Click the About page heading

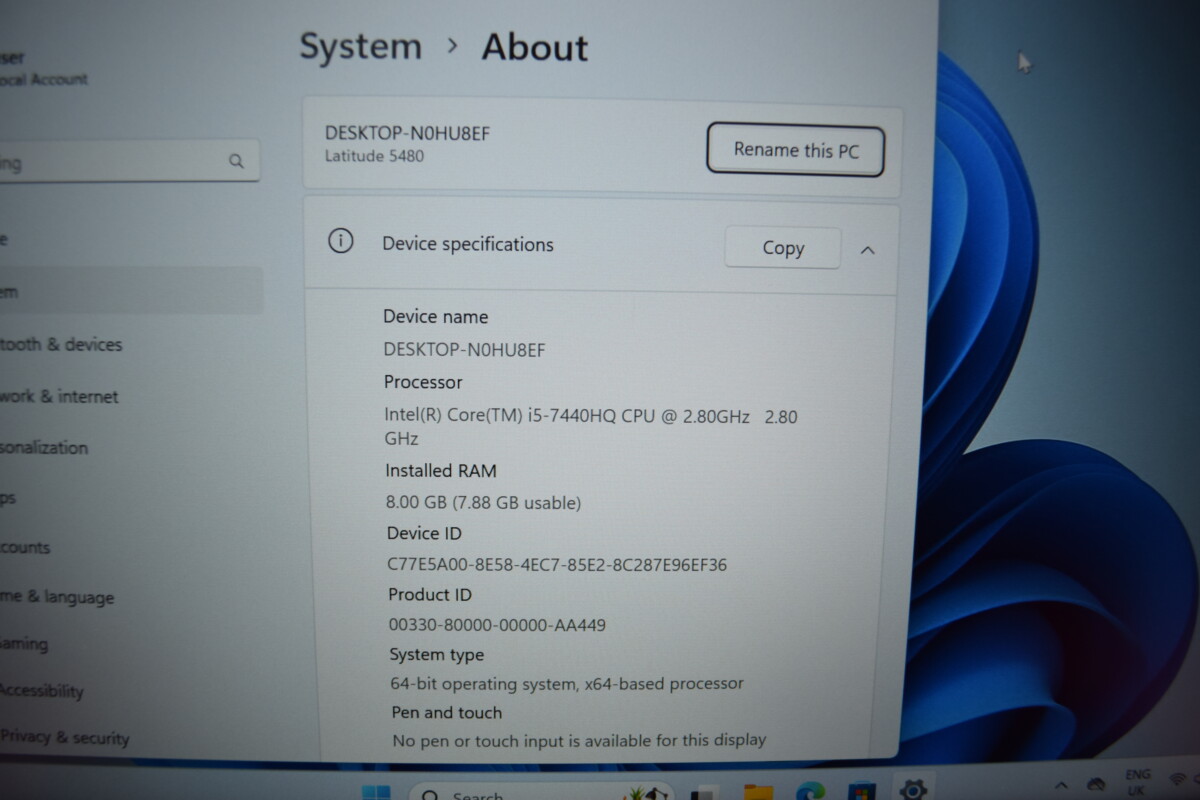[x=535, y=47]
